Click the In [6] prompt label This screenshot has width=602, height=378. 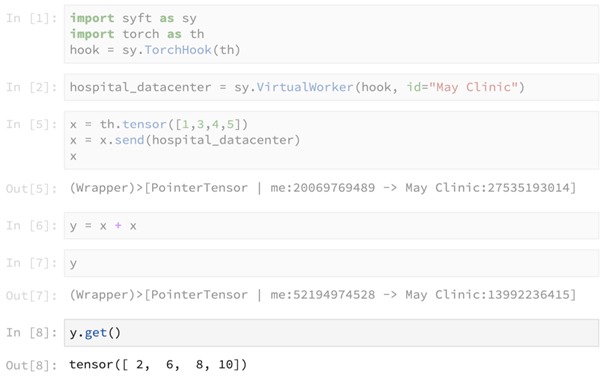[x=31, y=226]
